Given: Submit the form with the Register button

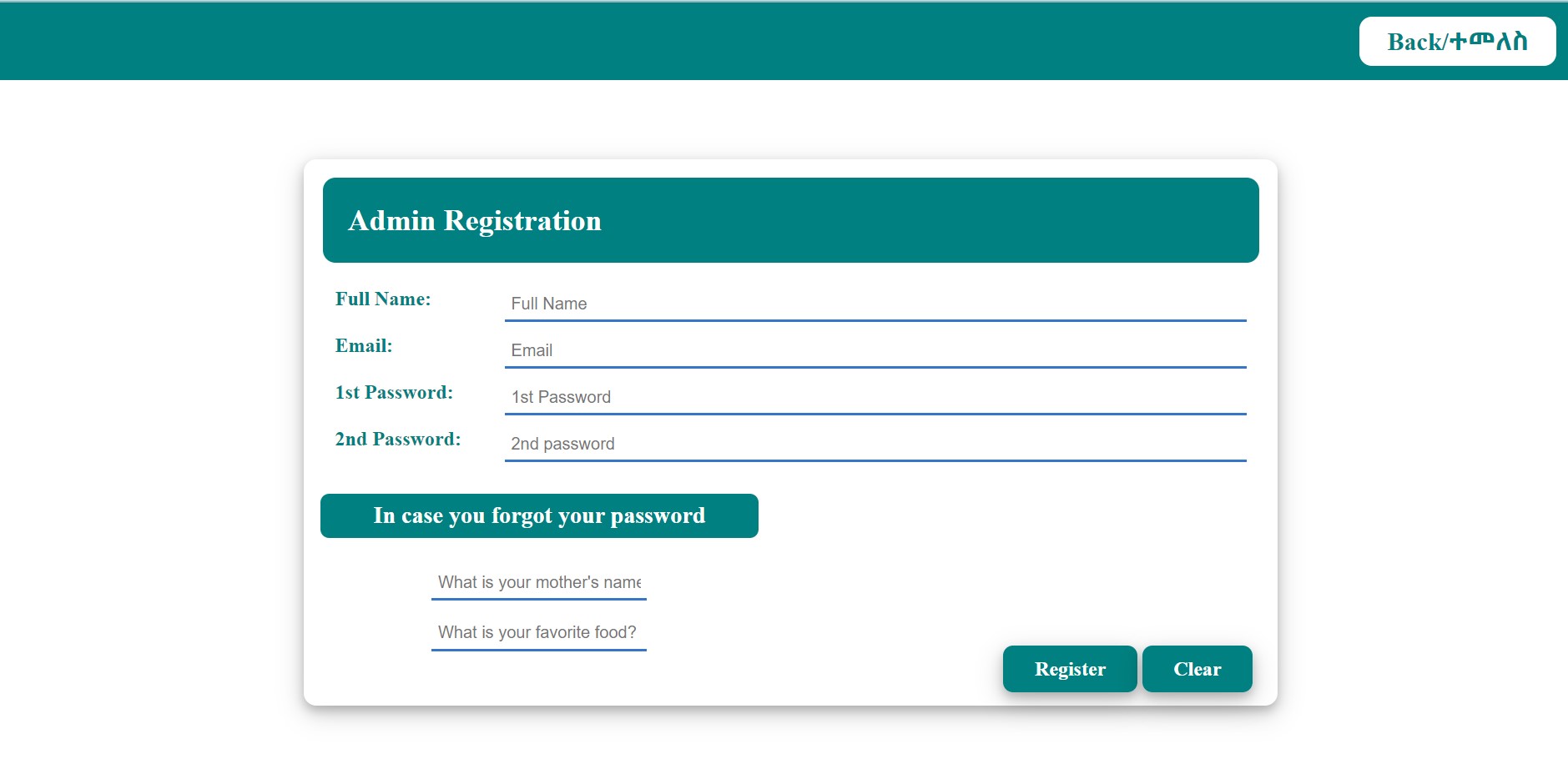Looking at the screenshot, I should [x=1070, y=669].
